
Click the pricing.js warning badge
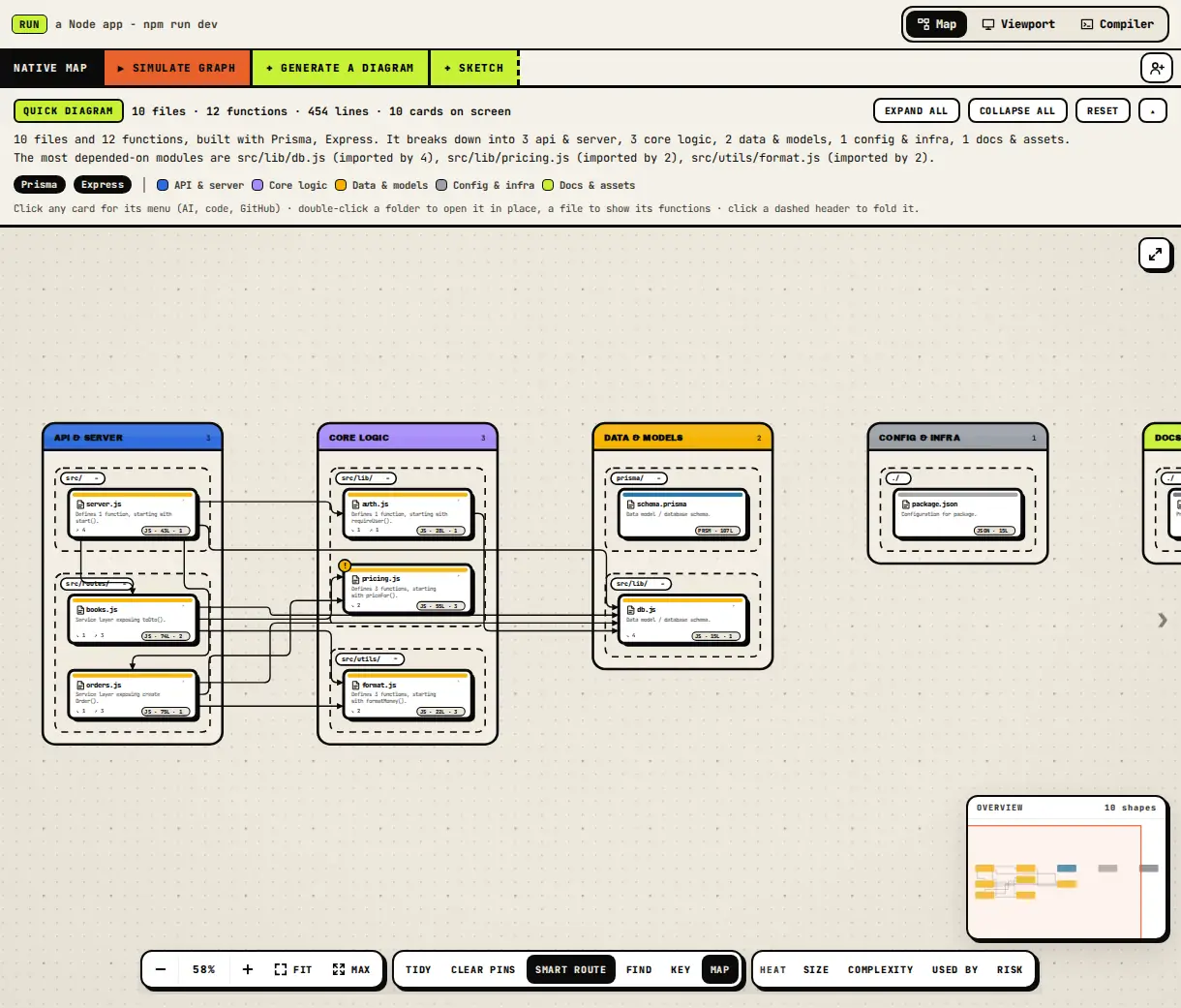point(345,565)
